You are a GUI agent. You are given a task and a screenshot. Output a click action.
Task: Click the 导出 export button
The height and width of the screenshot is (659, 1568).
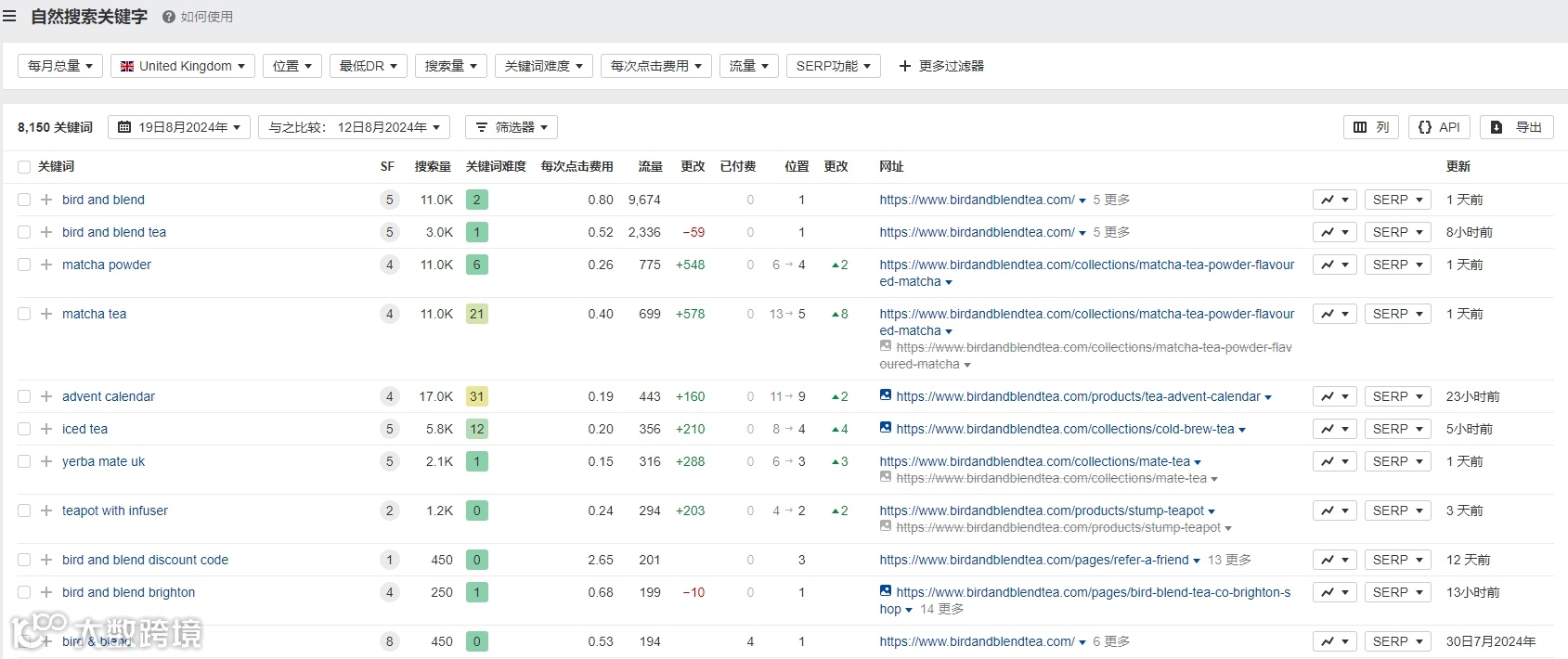click(1517, 127)
